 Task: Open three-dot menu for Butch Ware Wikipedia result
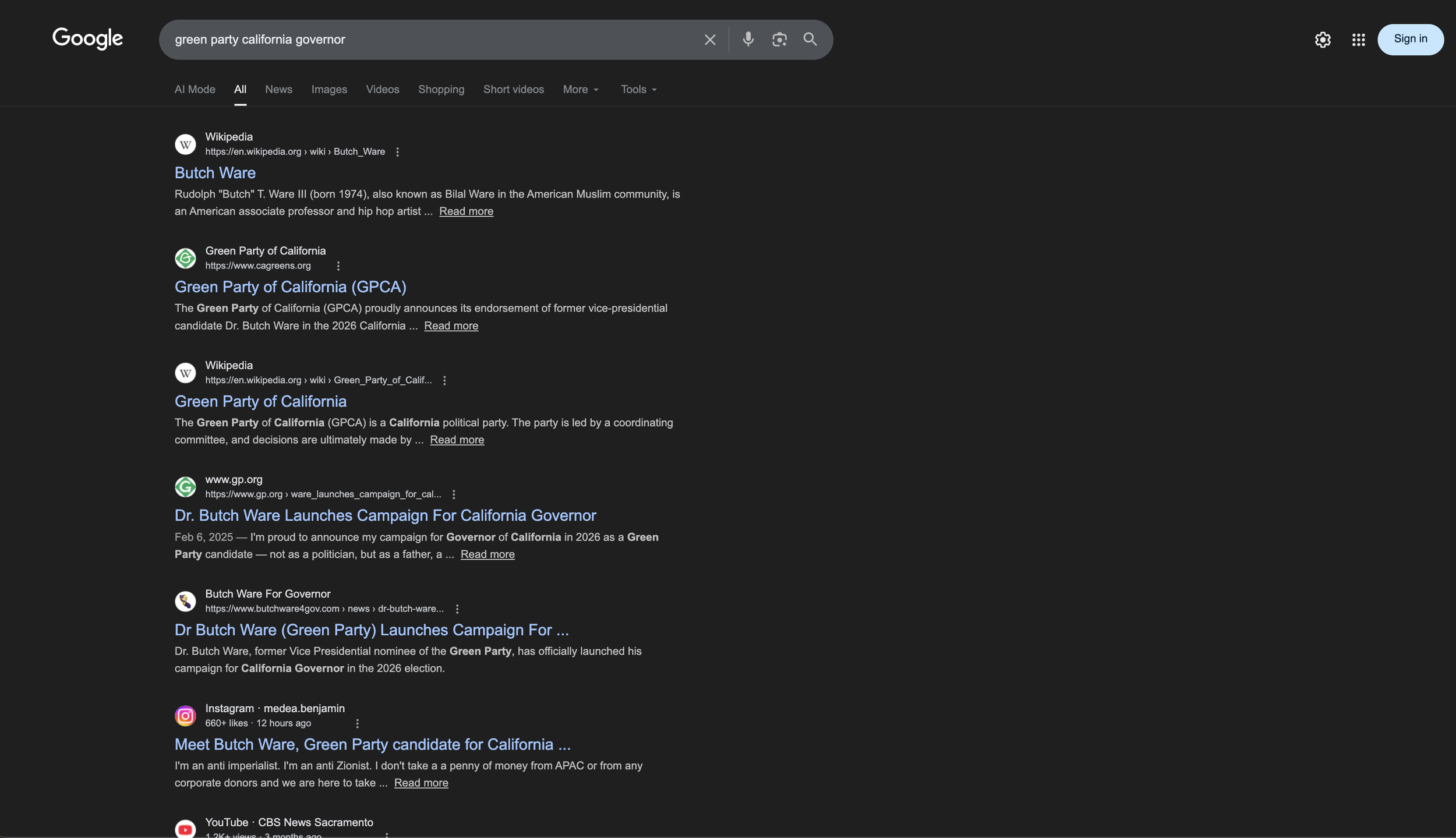click(397, 152)
